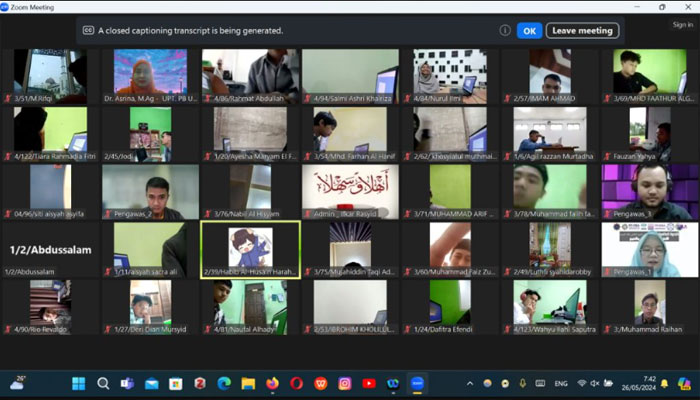Toggle the ENG language input indicator
Screen dimensions: 700x400
[561, 383]
